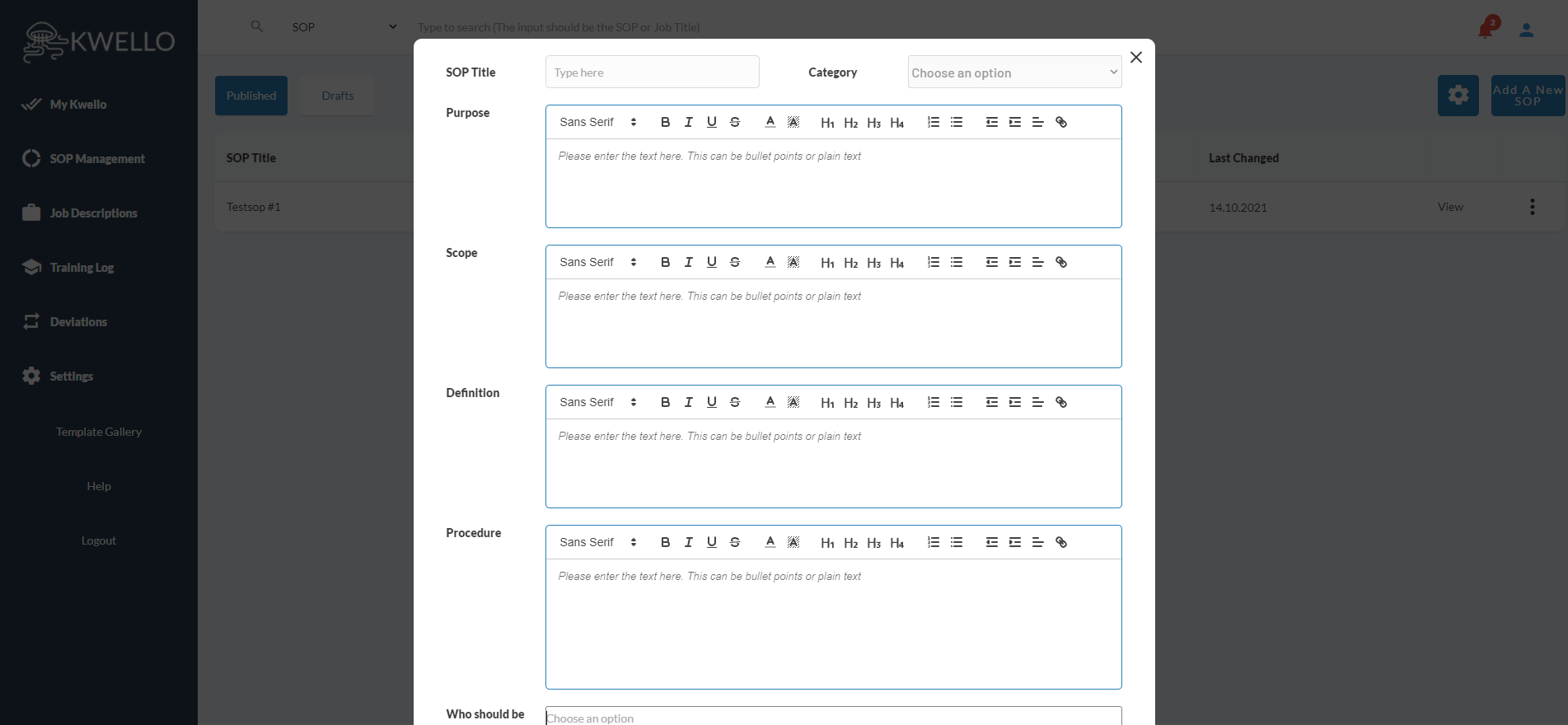Apply bullet list in Definition editor

pos(956,402)
